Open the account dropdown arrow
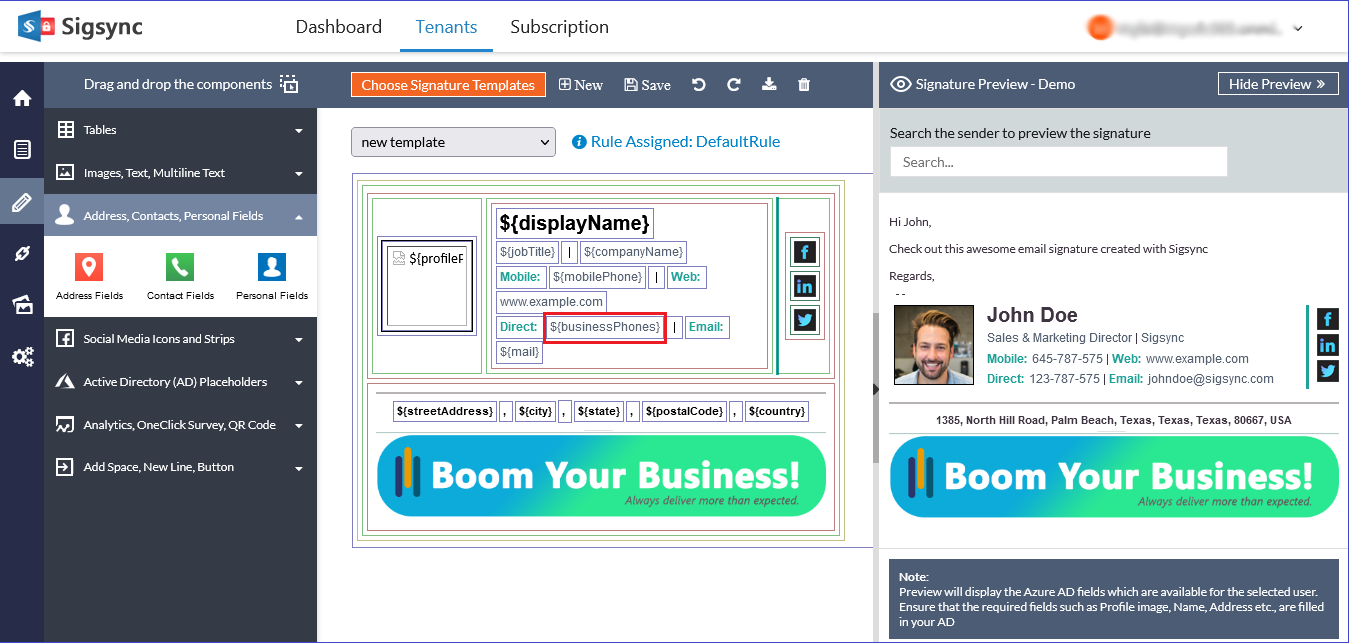The image size is (1349, 643). click(x=1298, y=29)
